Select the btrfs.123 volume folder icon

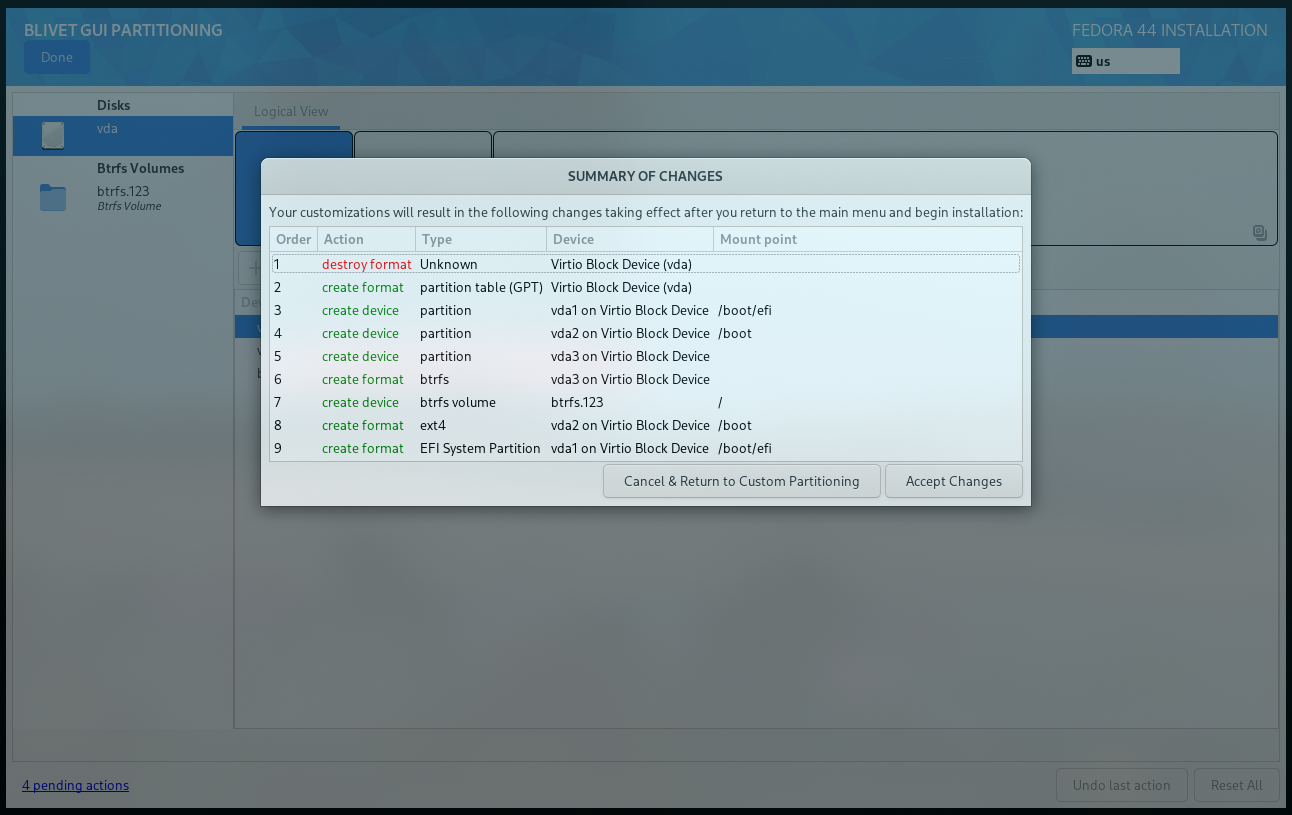53,198
